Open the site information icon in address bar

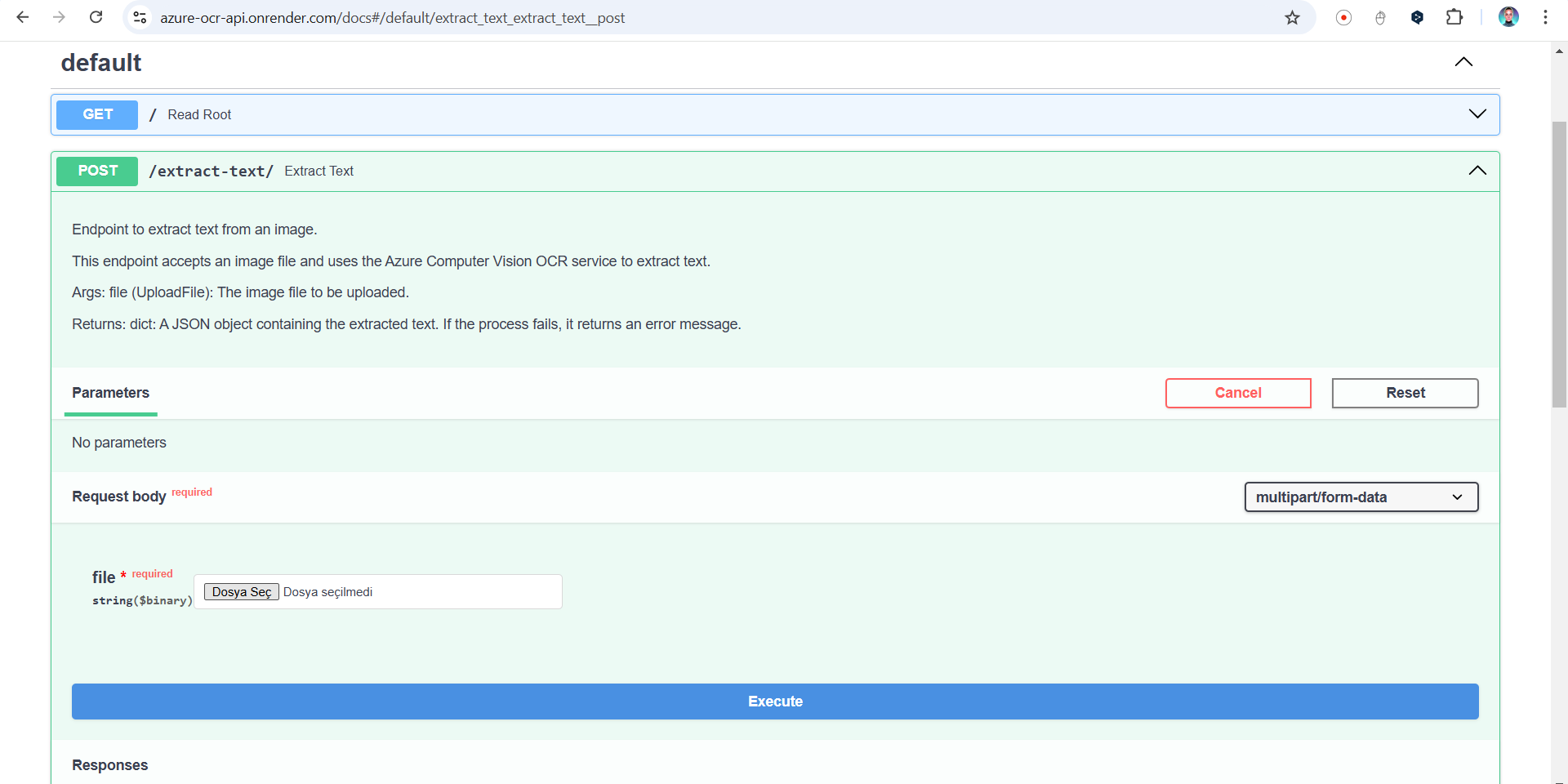140,17
